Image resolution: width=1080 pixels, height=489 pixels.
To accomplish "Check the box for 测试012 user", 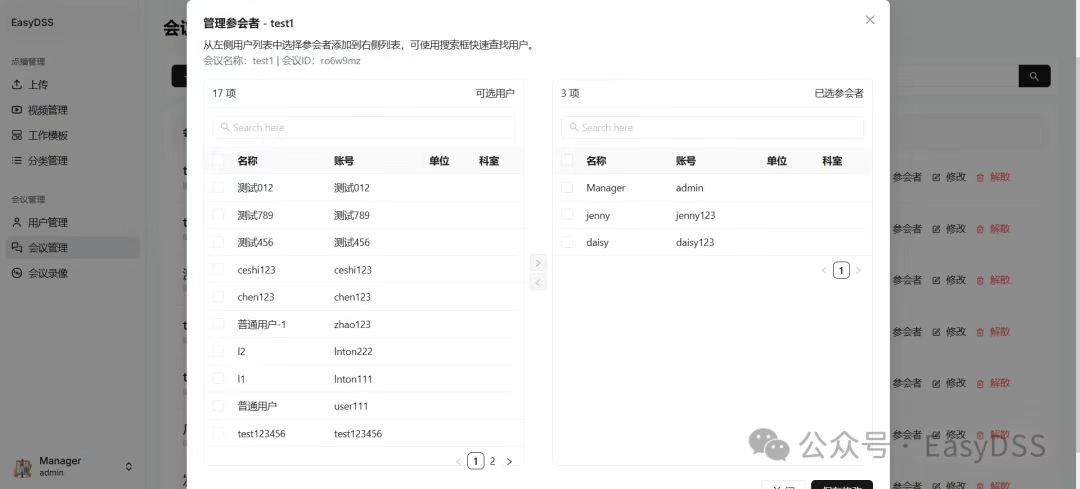I will [218, 188].
